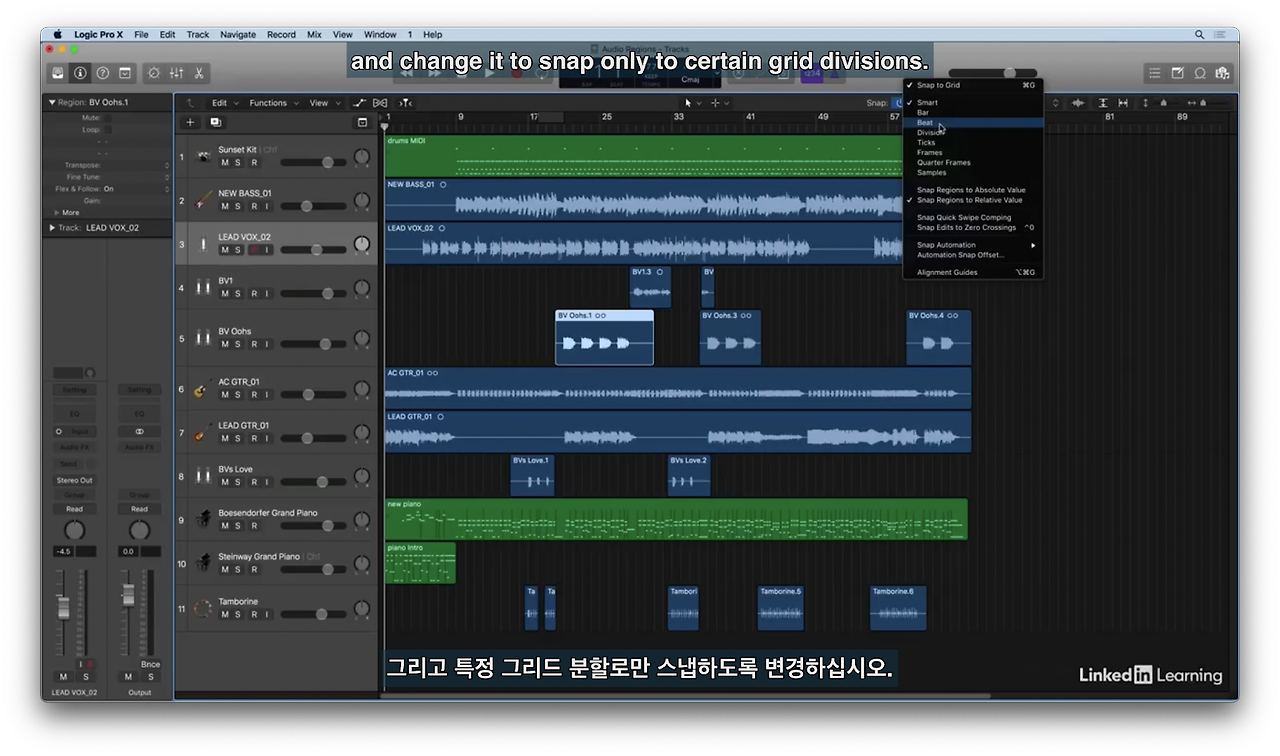Click the Tamborine track volume slider

pyautogui.click(x=314, y=614)
